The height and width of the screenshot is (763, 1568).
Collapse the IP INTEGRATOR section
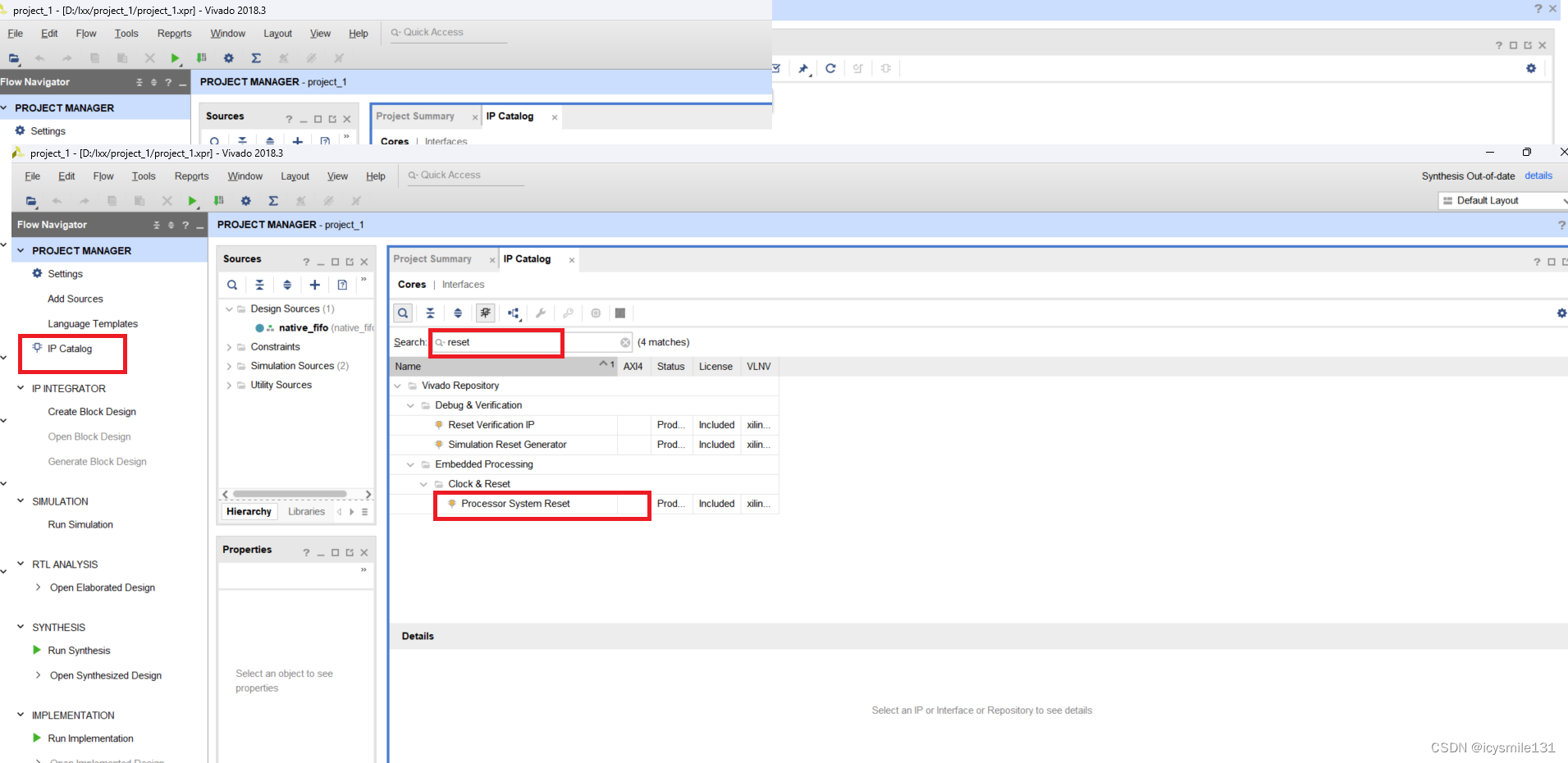(21, 388)
